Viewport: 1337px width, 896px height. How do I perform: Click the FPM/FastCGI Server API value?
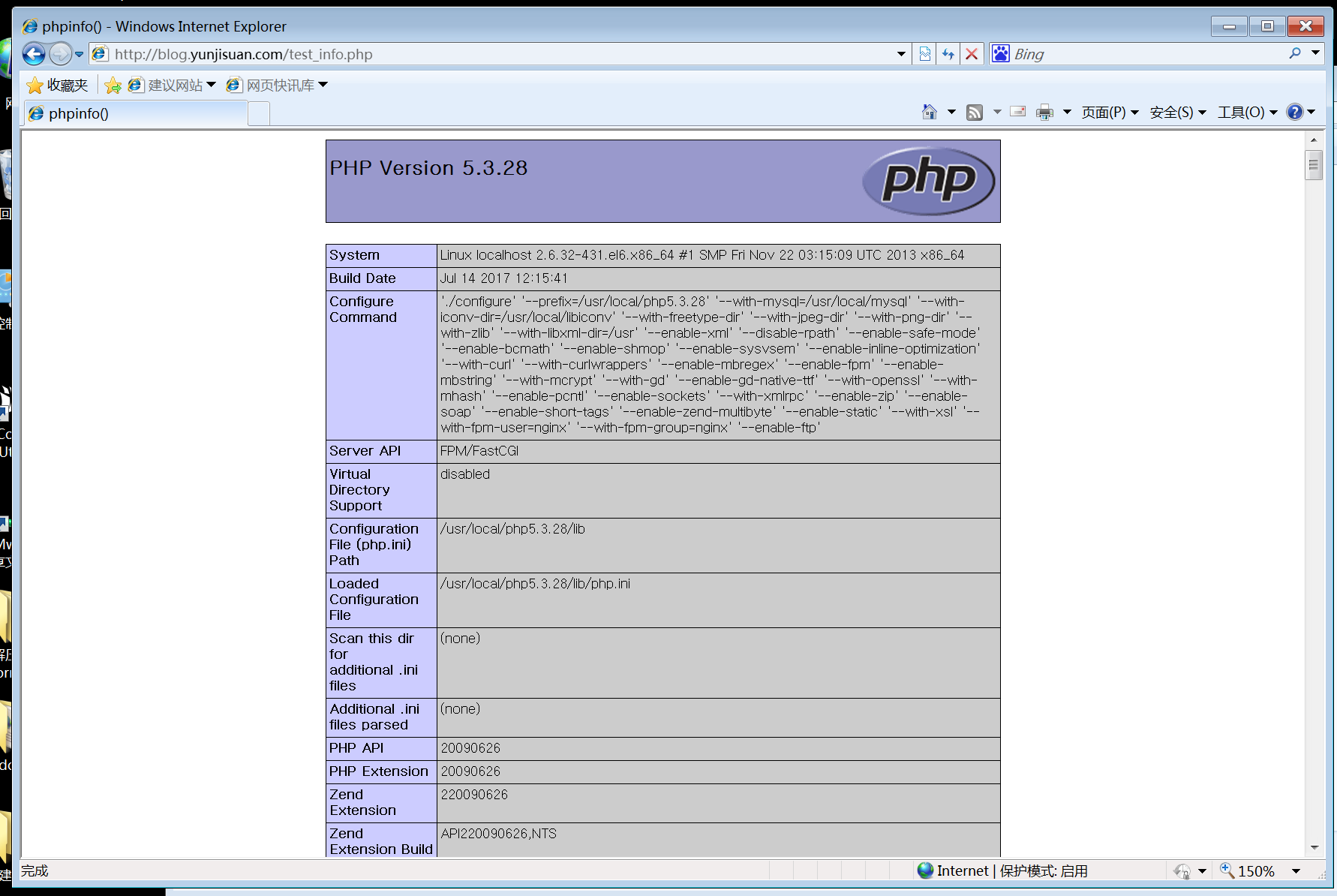point(479,451)
